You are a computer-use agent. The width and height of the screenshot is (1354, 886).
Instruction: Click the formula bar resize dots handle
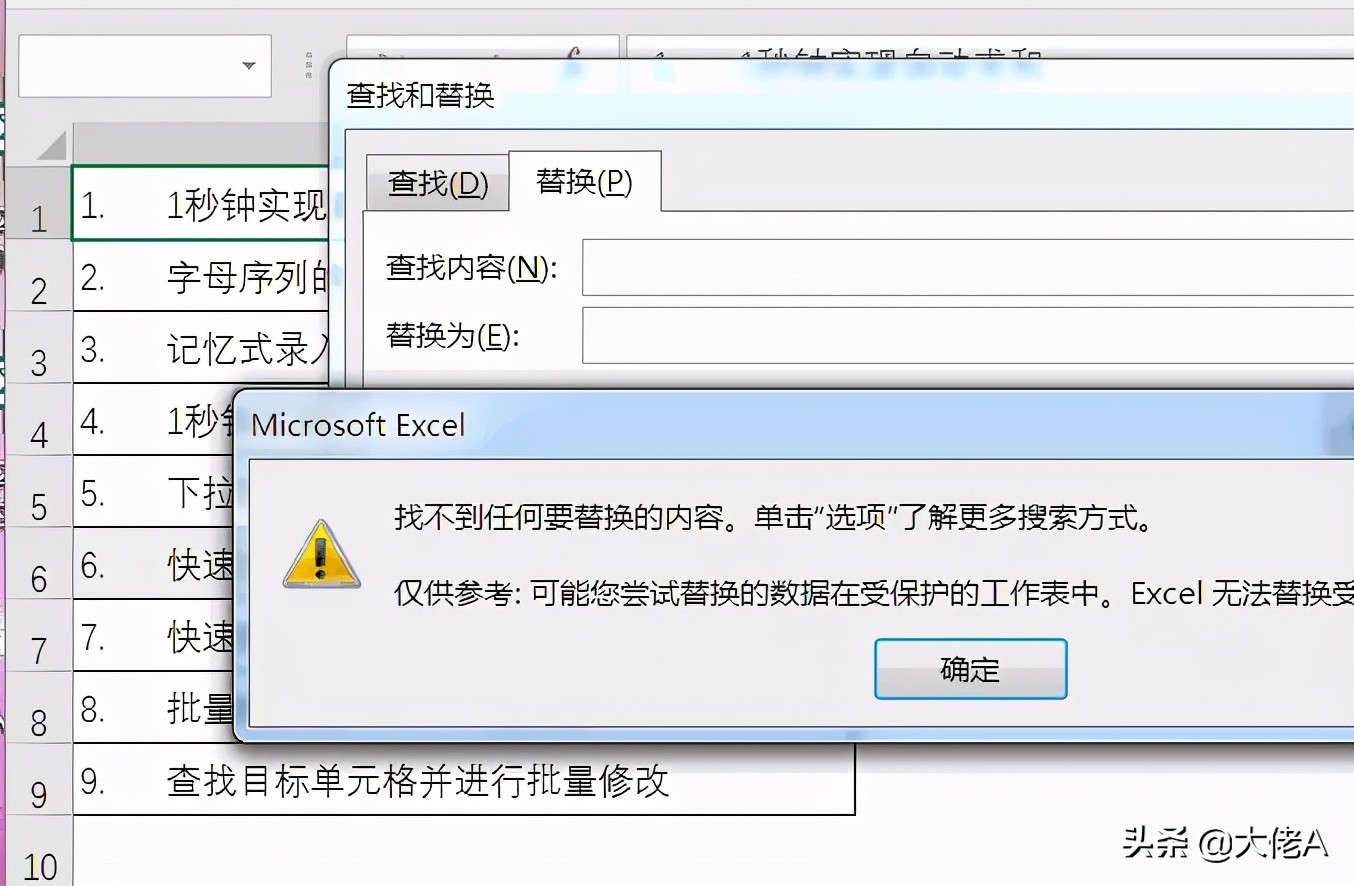(x=309, y=65)
